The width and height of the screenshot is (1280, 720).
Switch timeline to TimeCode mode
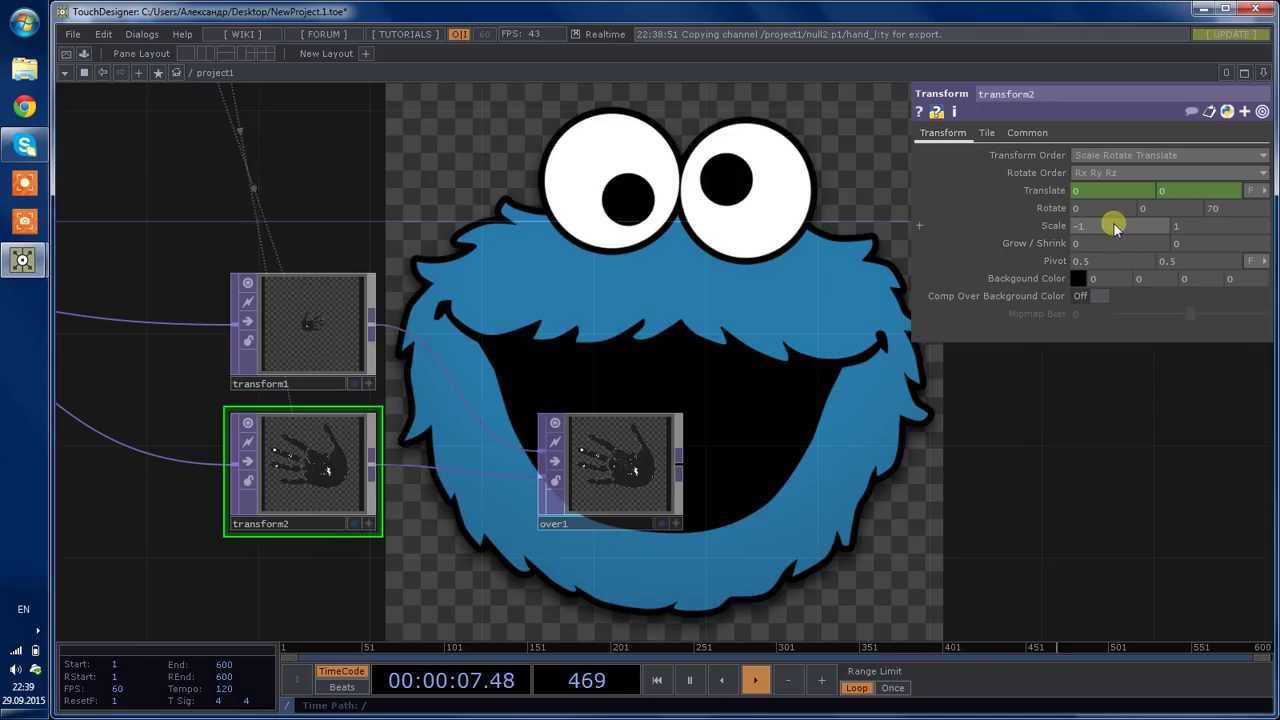[x=341, y=672]
